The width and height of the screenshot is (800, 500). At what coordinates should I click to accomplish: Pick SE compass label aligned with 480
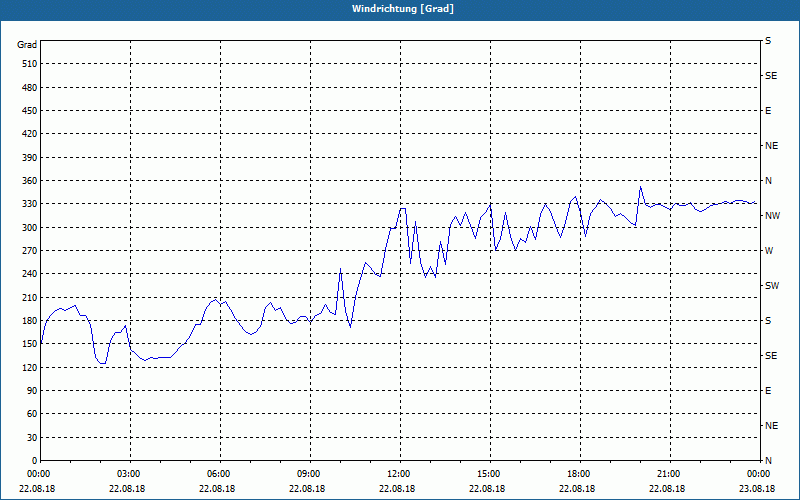click(771, 76)
